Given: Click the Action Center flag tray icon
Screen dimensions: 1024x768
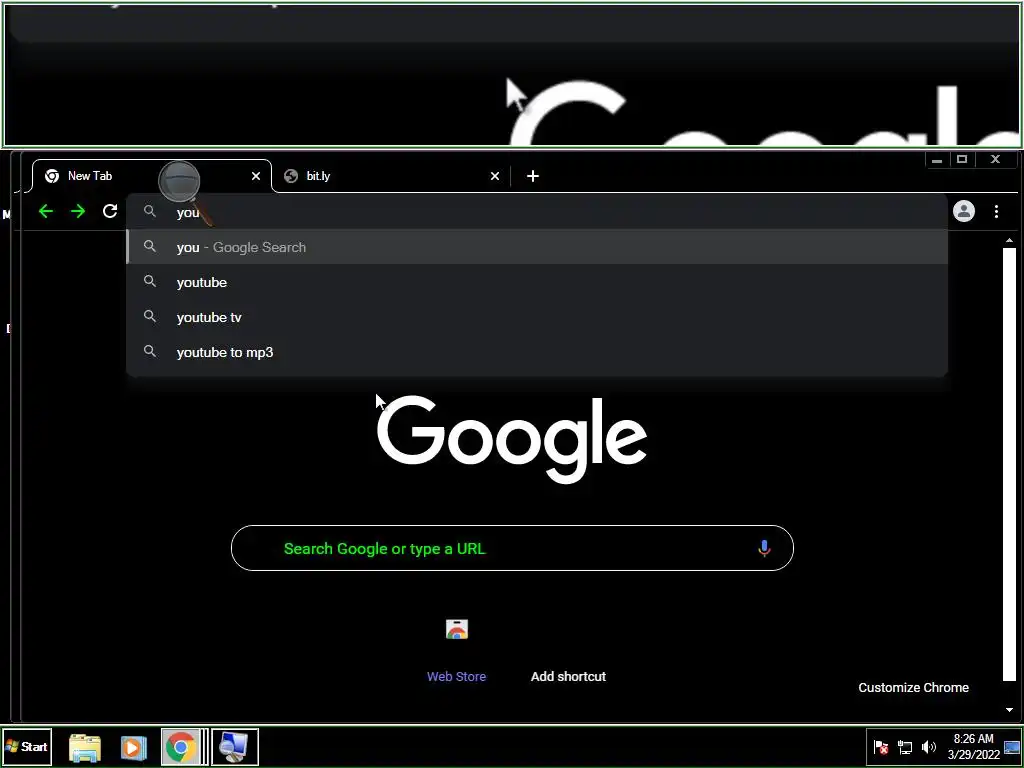Looking at the screenshot, I should (x=880, y=746).
